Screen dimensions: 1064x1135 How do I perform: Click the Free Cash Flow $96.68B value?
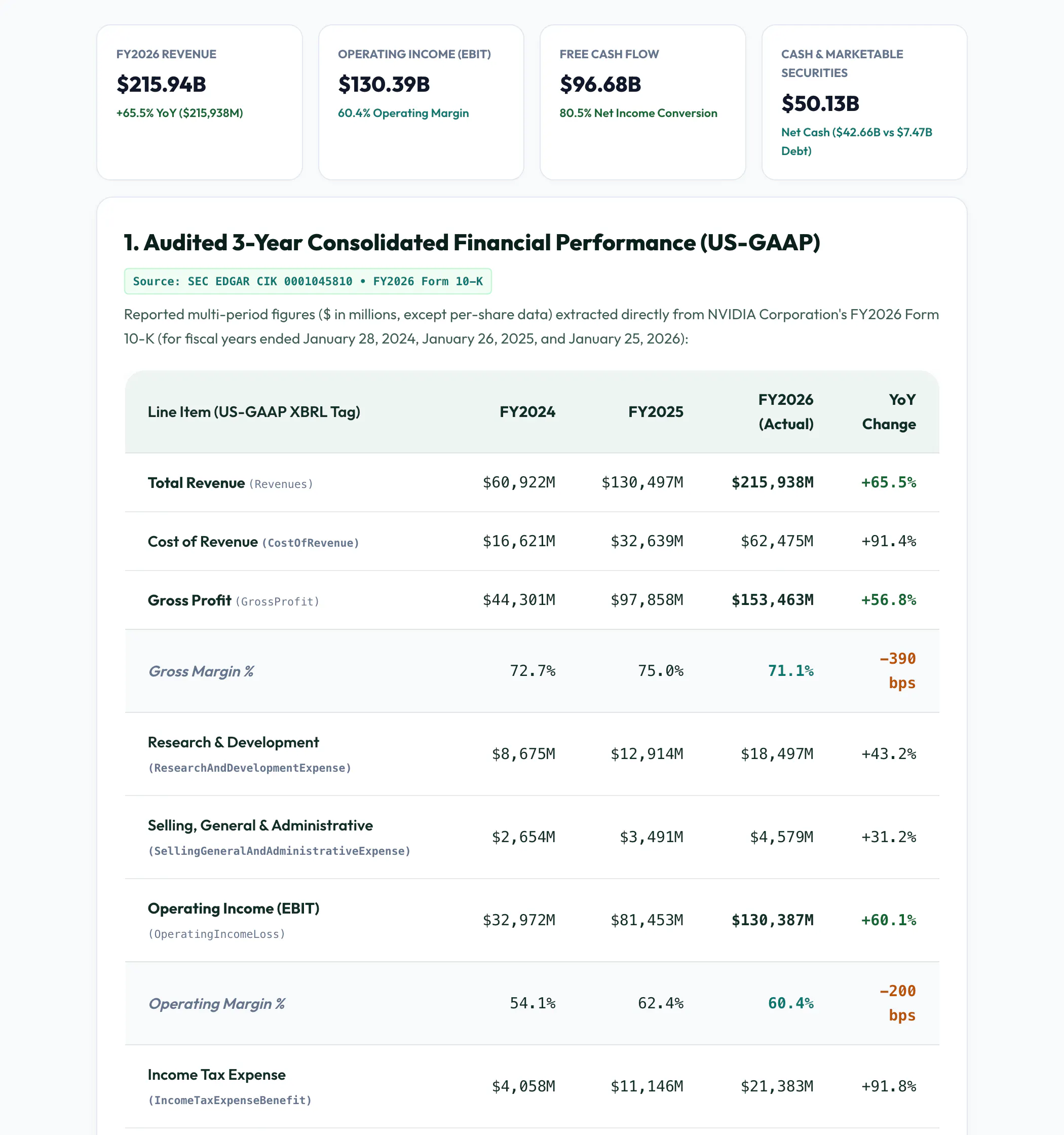pyautogui.click(x=600, y=85)
